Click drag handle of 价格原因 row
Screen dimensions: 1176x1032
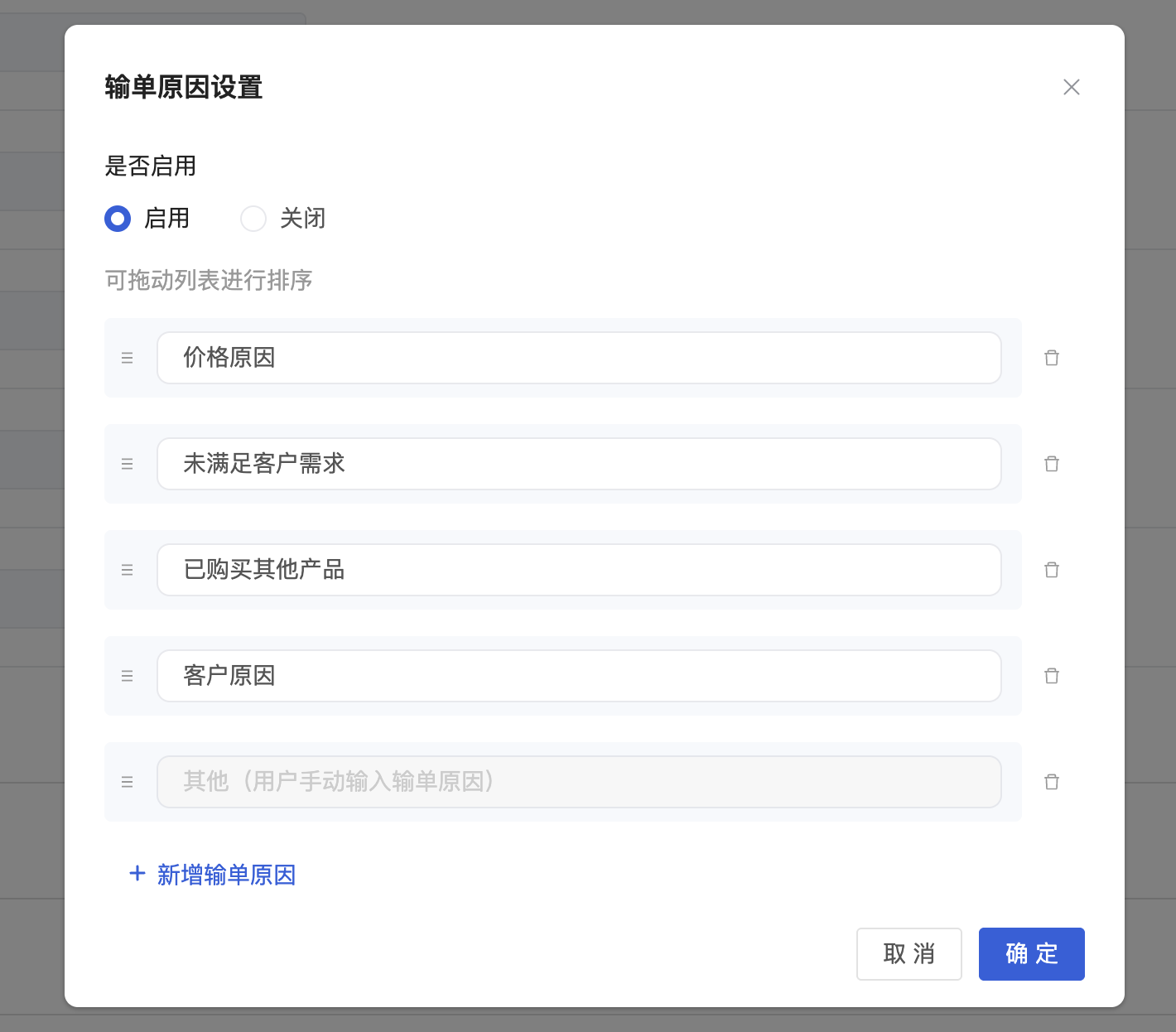tap(127, 358)
